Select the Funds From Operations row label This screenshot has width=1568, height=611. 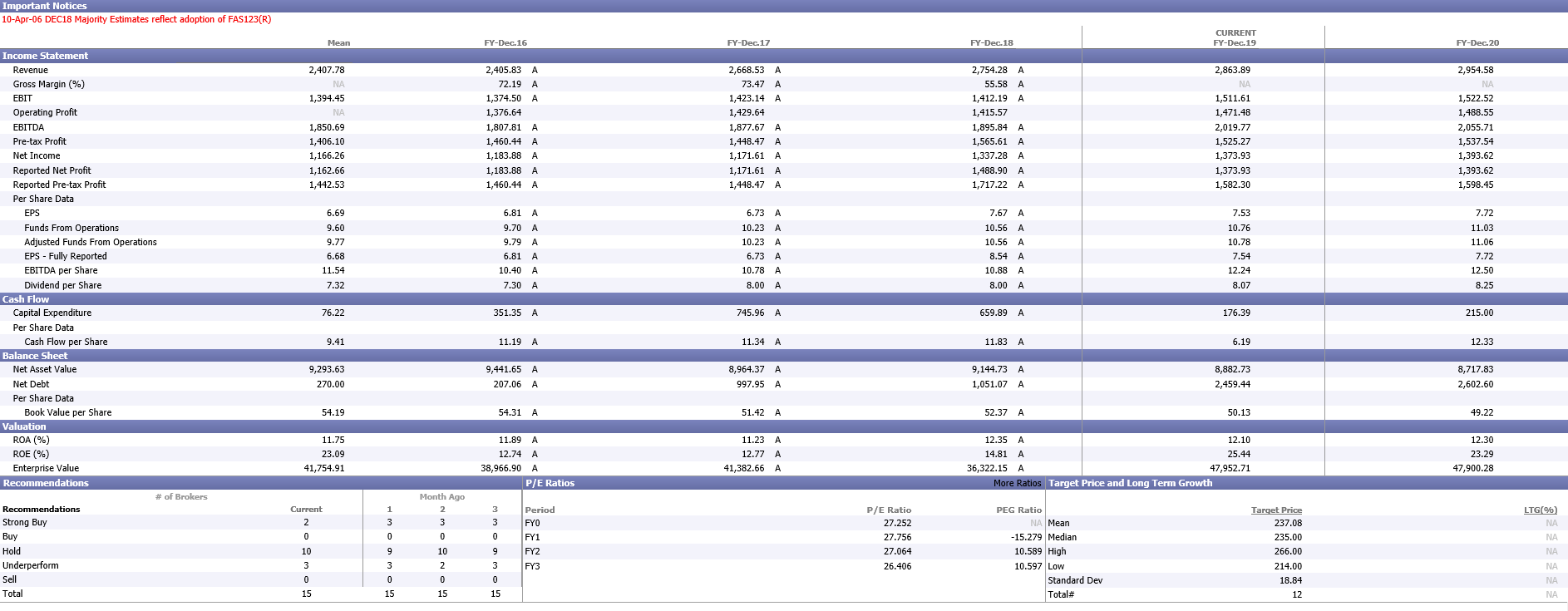tap(71, 228)
